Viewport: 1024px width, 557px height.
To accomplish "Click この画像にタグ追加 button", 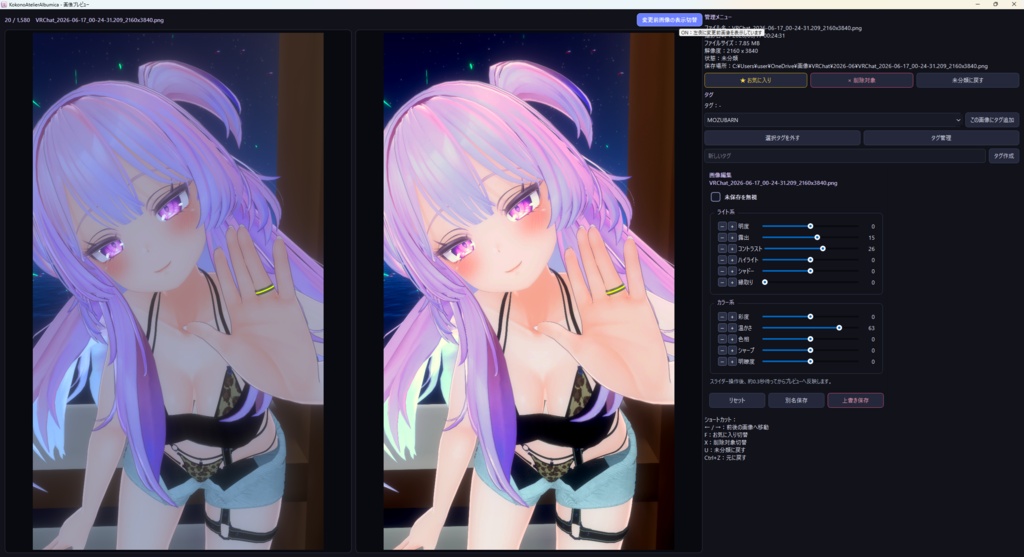I will pos(992,120).
